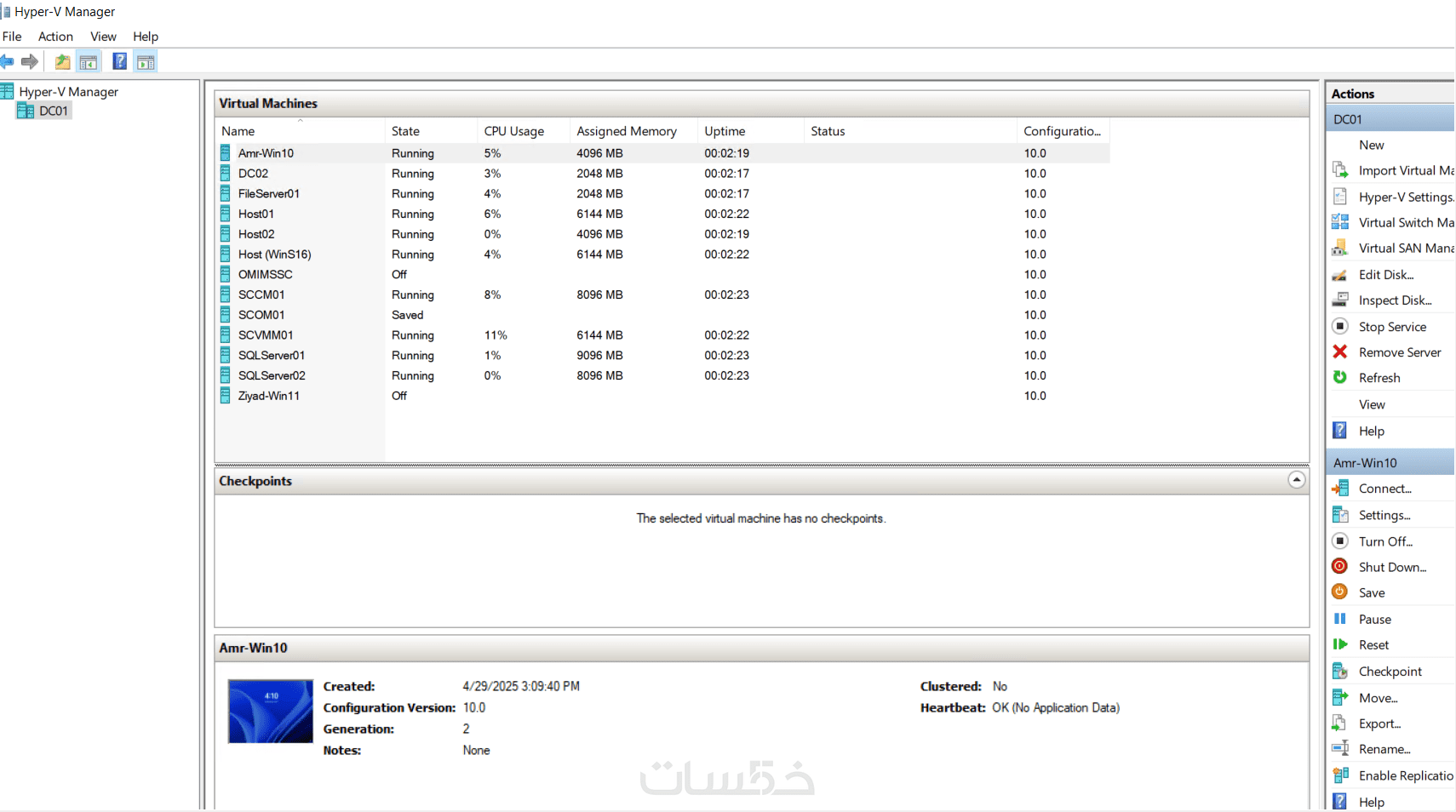Viewport: 1456px width, 812px height.
Task: Create a Checkpoint via the Actions pane
Action: click(1390, 672)
